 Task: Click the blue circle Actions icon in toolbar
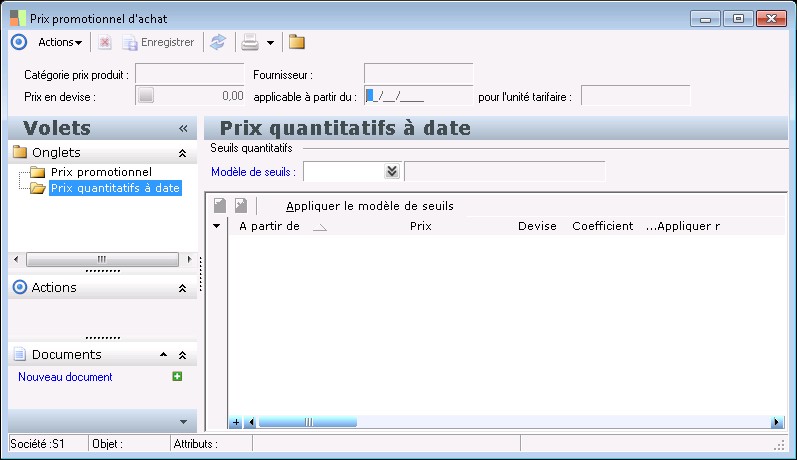19,42
